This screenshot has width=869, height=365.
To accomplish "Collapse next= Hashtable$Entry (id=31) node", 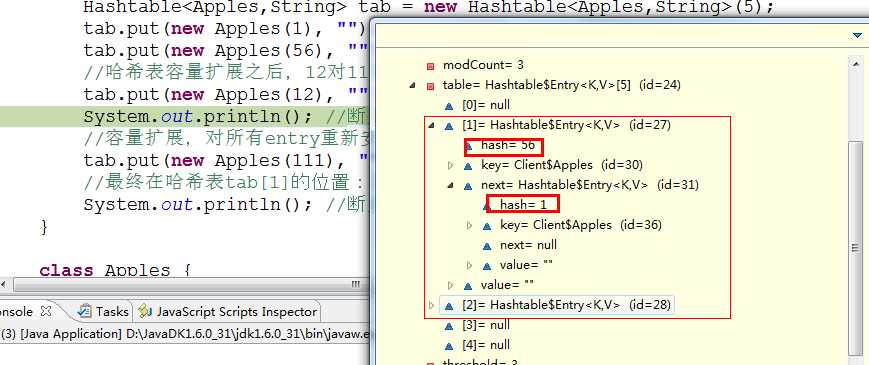I will (x=451, y=186).
